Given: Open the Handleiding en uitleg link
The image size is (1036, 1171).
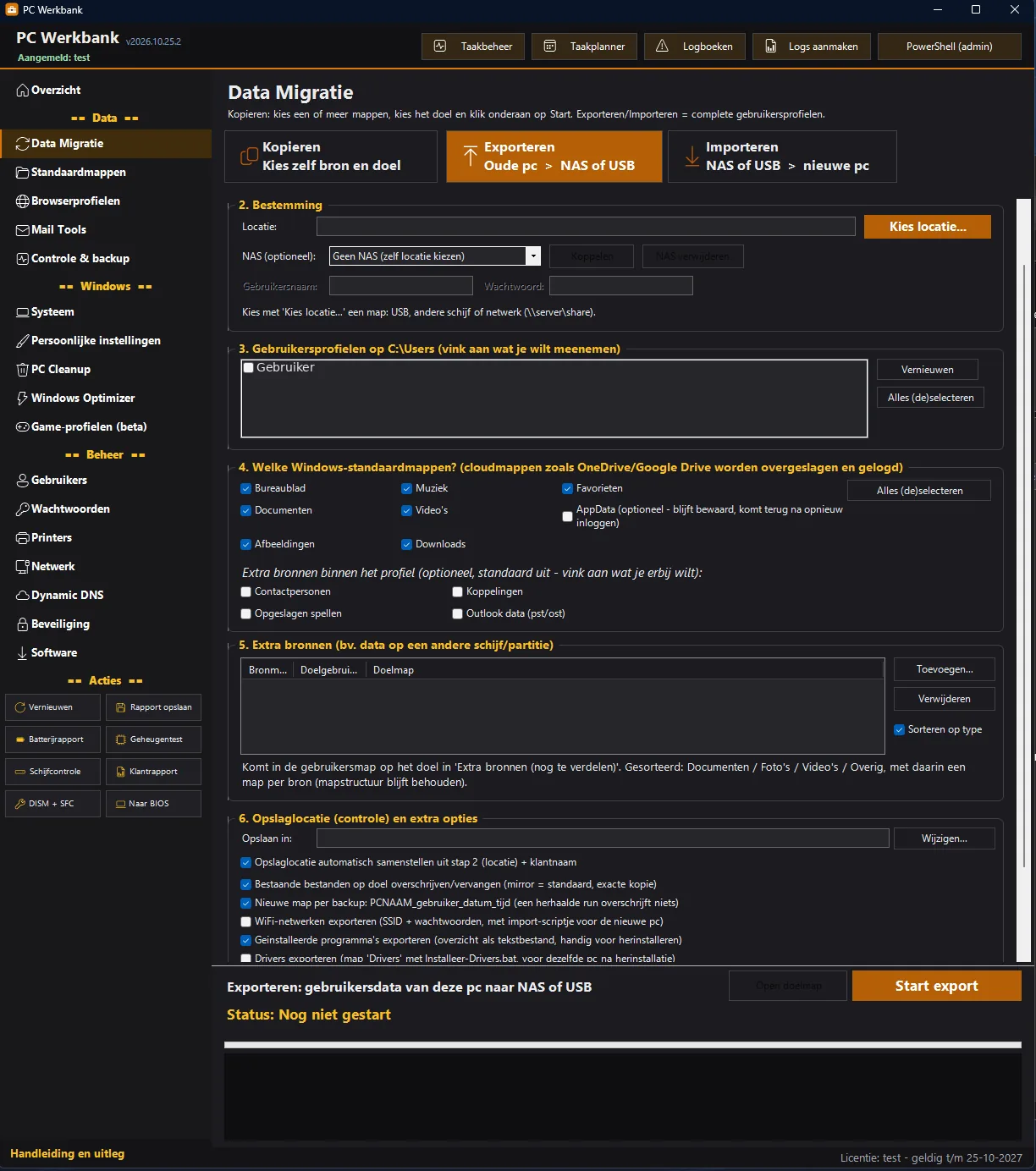Looking at the screenshot, I should click(x=68, y=1153).
